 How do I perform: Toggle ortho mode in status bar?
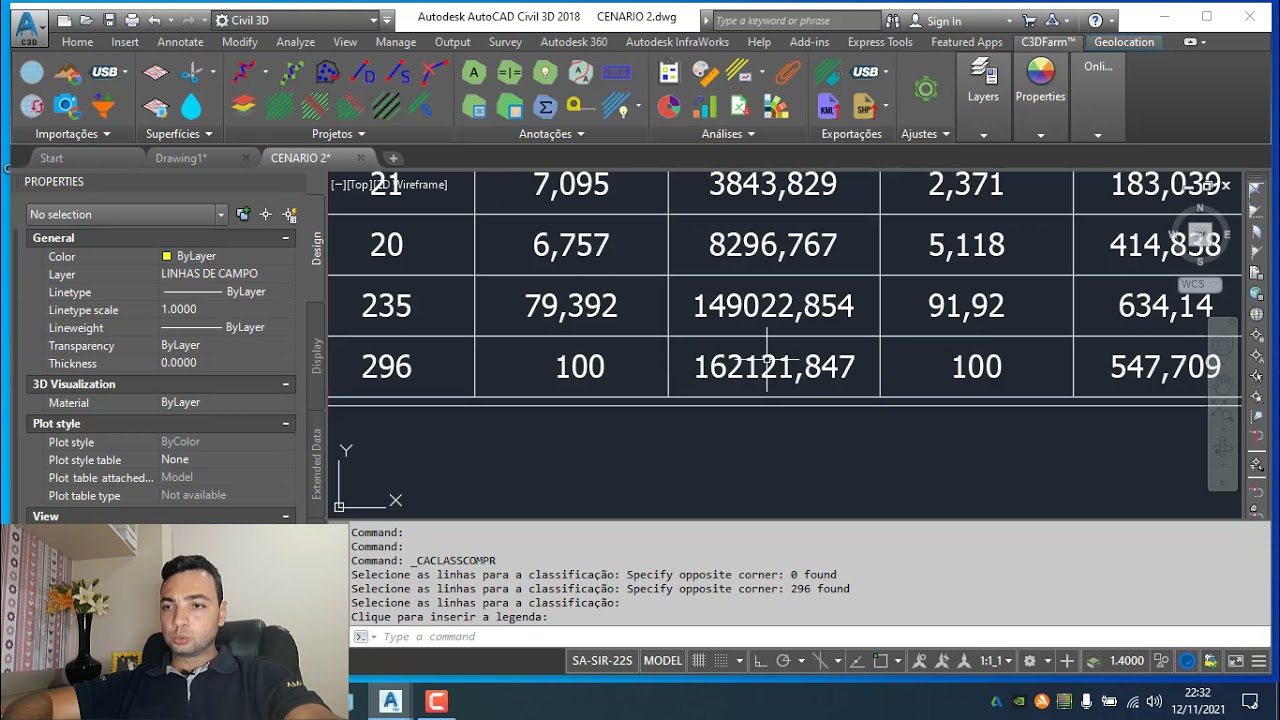[x=761, y=661]
